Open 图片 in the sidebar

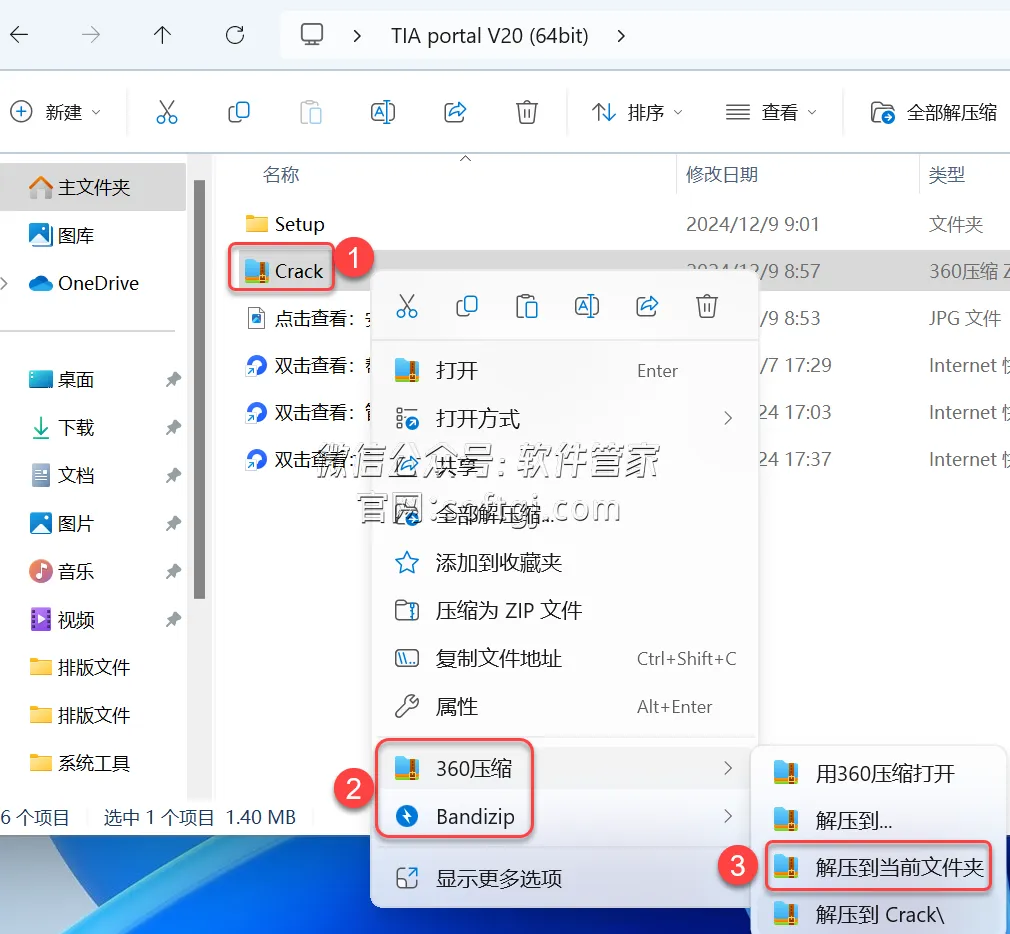click(62, 523)
